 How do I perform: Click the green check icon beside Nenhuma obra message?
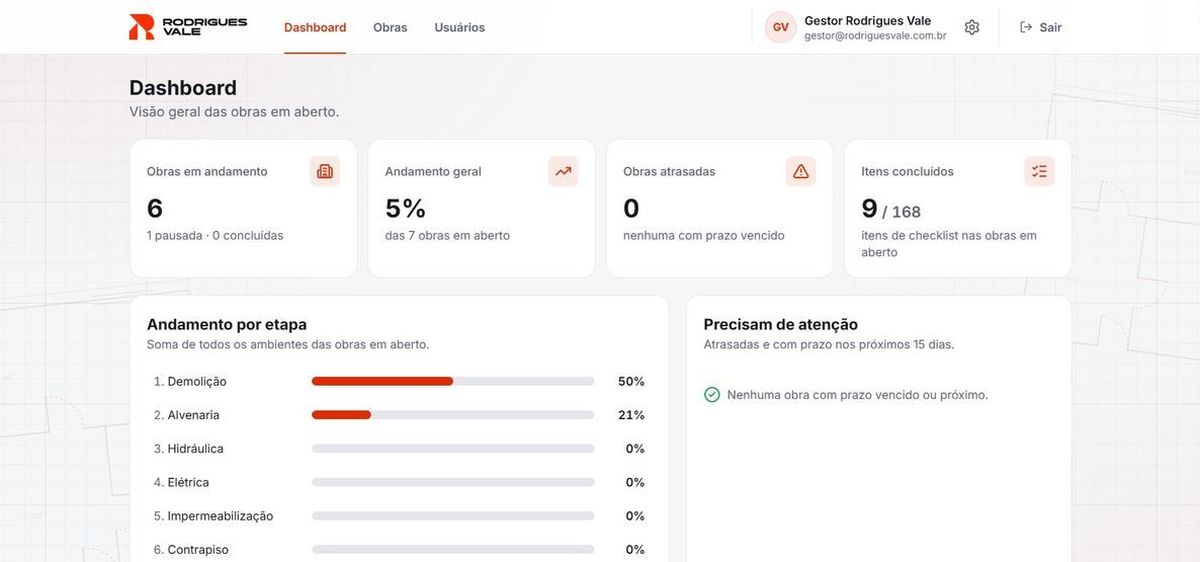tap(712, 395)
